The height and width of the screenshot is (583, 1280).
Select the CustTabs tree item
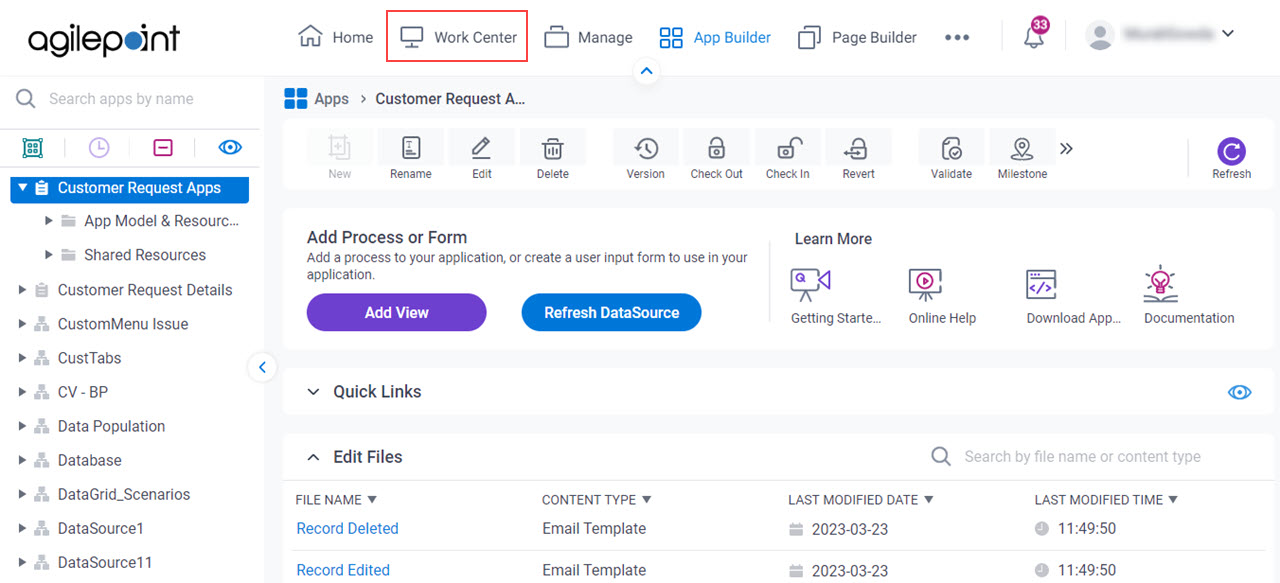89,357
